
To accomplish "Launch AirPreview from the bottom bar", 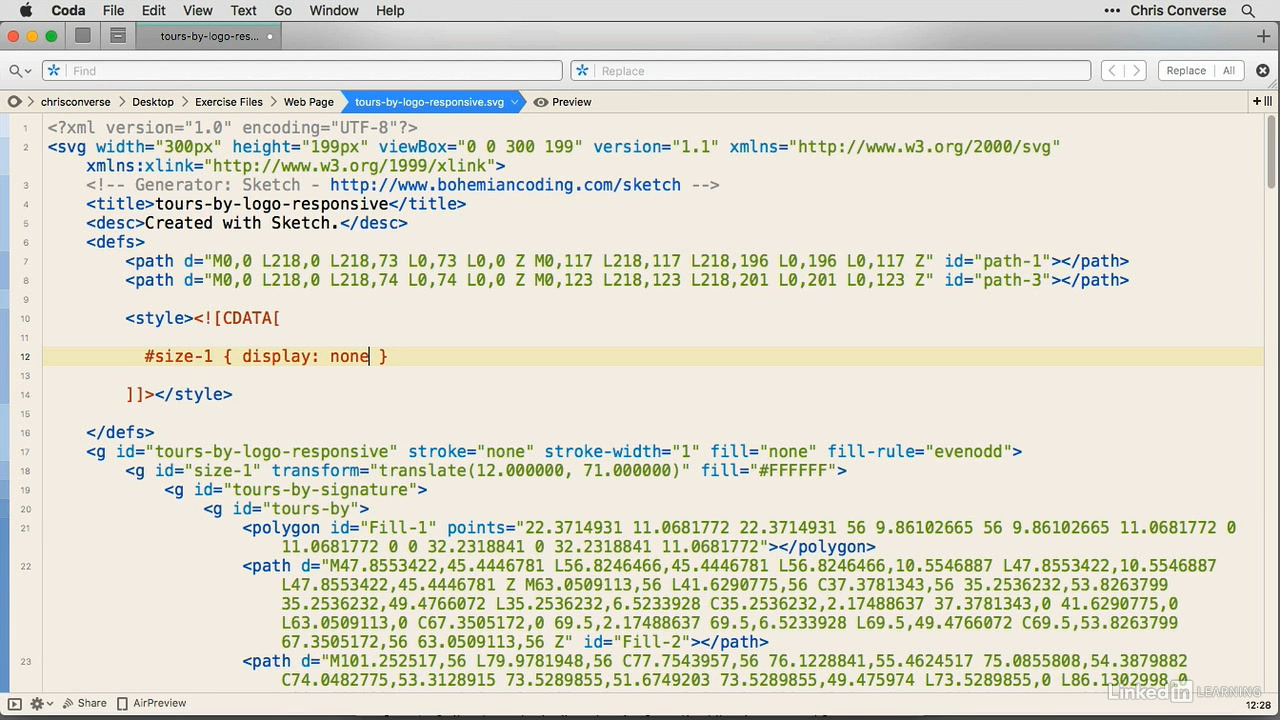I will coord(152,703).
